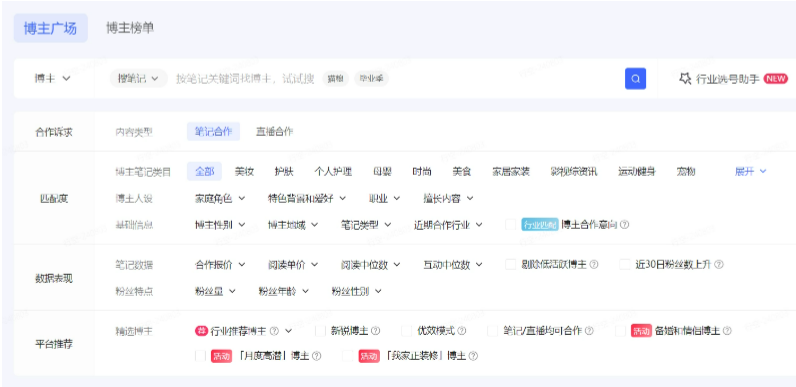Viewport: 796px width, 387px height.
Task: Check 剔除低活跃博主 option
Action: [511, 265]
